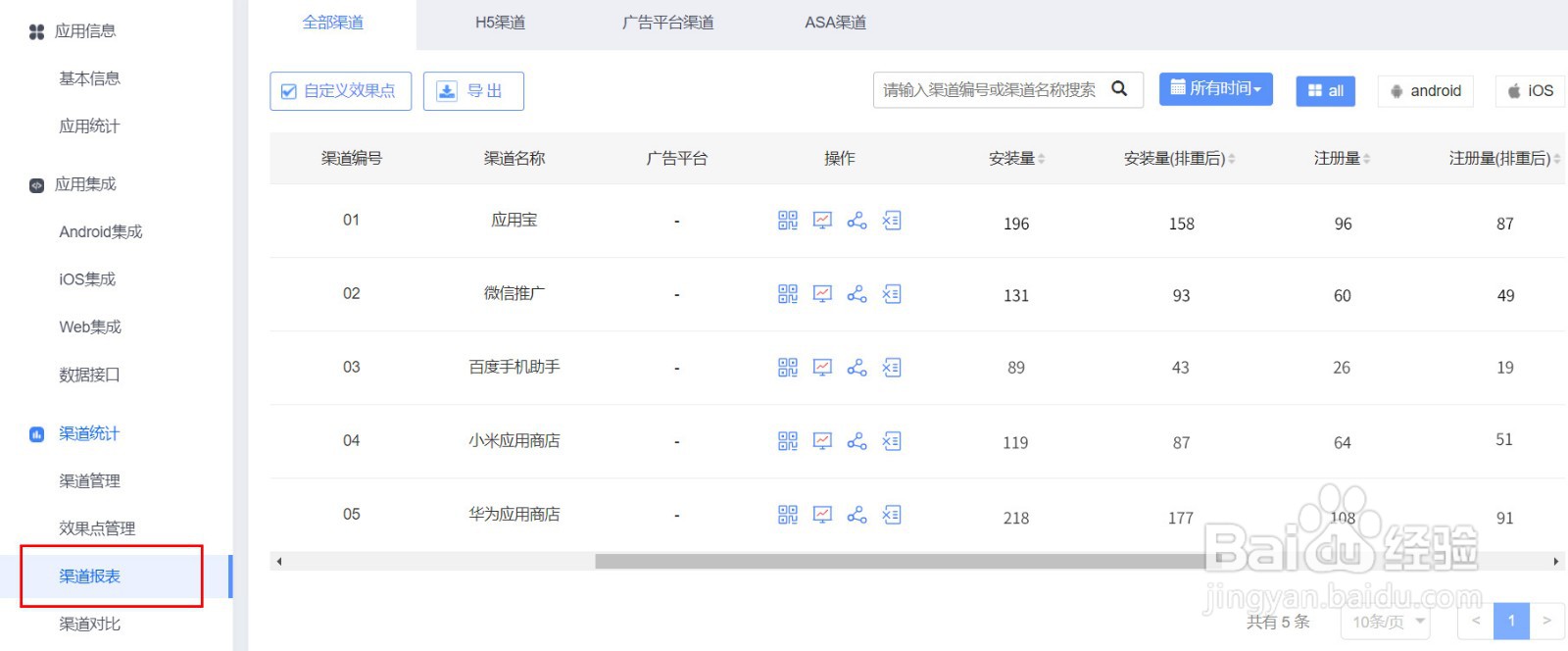Open the 所有时间 time range dropdown
Screen dimensions: 1568x651
[1215, 88]
